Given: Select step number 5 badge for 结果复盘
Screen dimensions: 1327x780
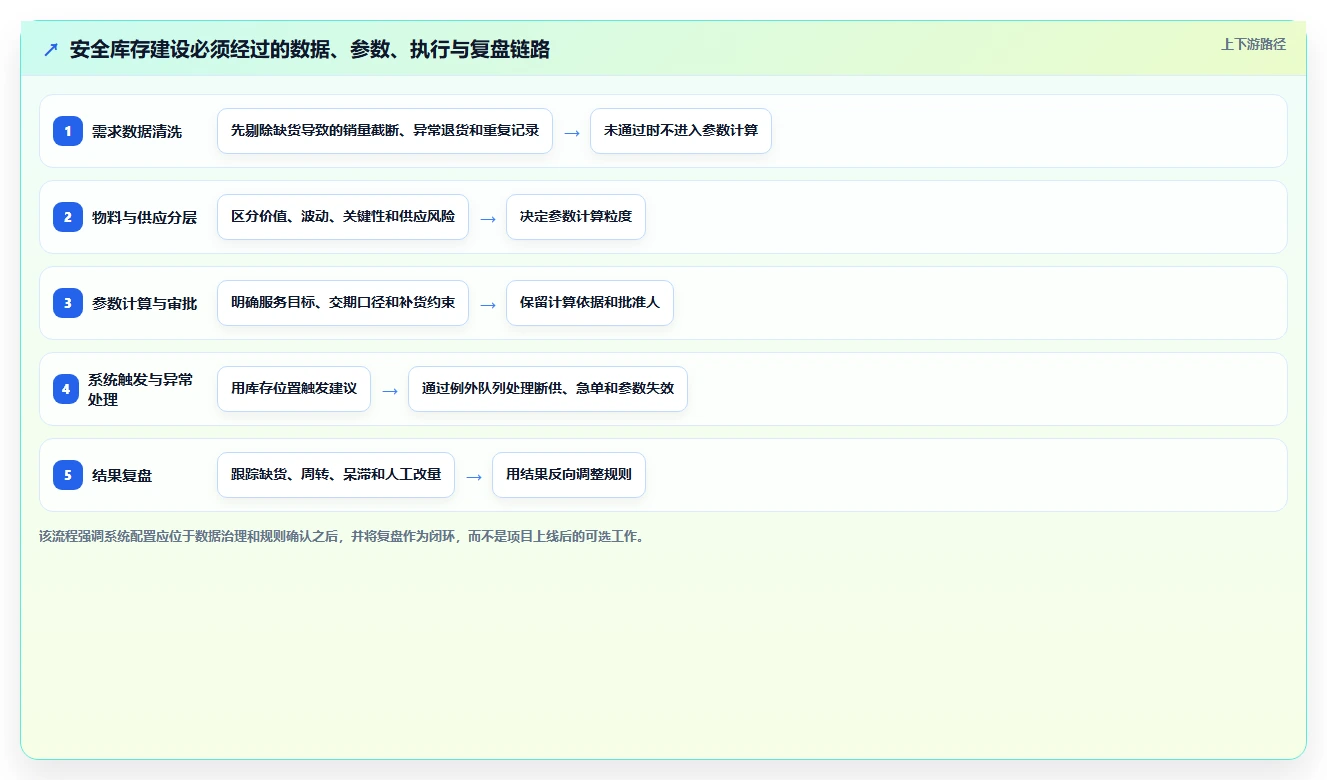Looking at the screenshot, I should pyautogui.click(x=68, y=475).
